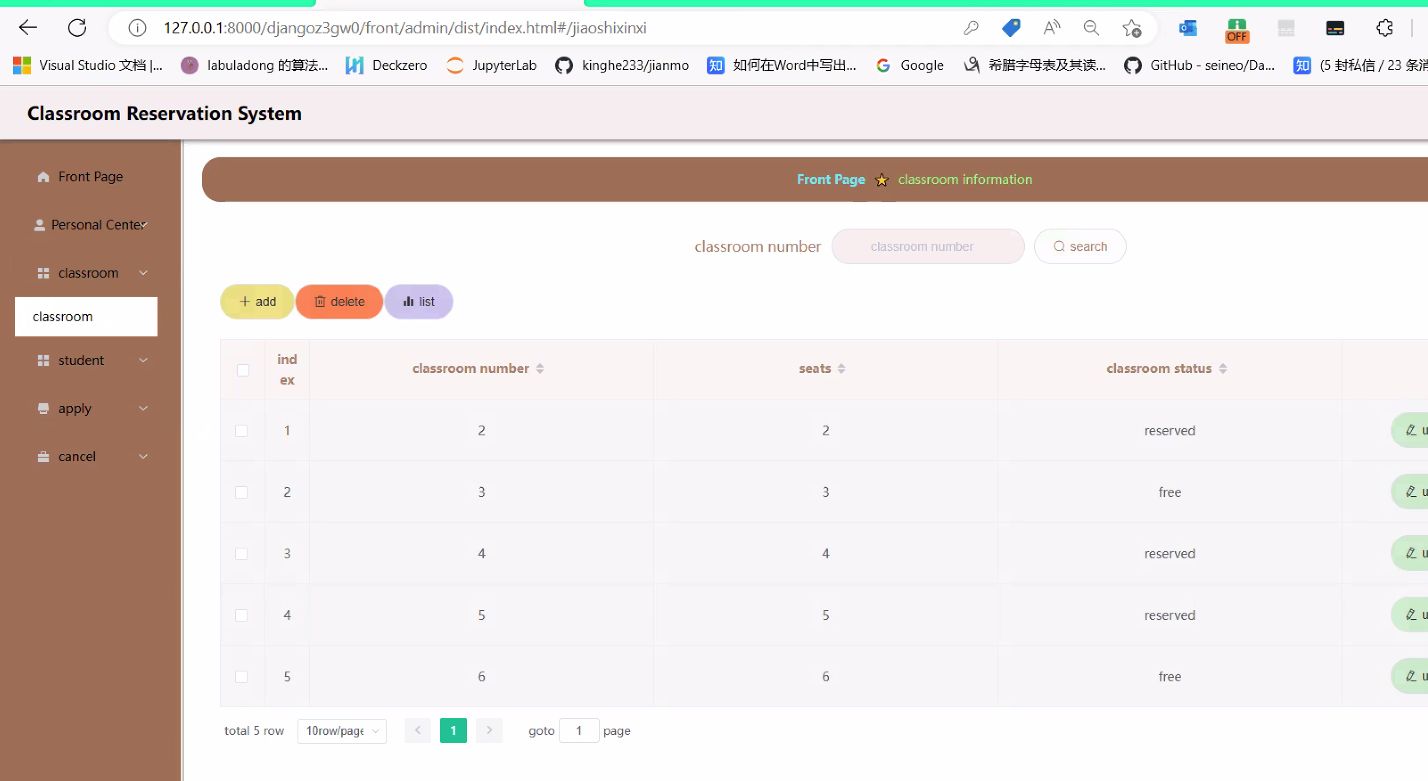This screenshot has width=1428, height=781.
Task: Click the Personal Center person icon
Action: point(40,224)
